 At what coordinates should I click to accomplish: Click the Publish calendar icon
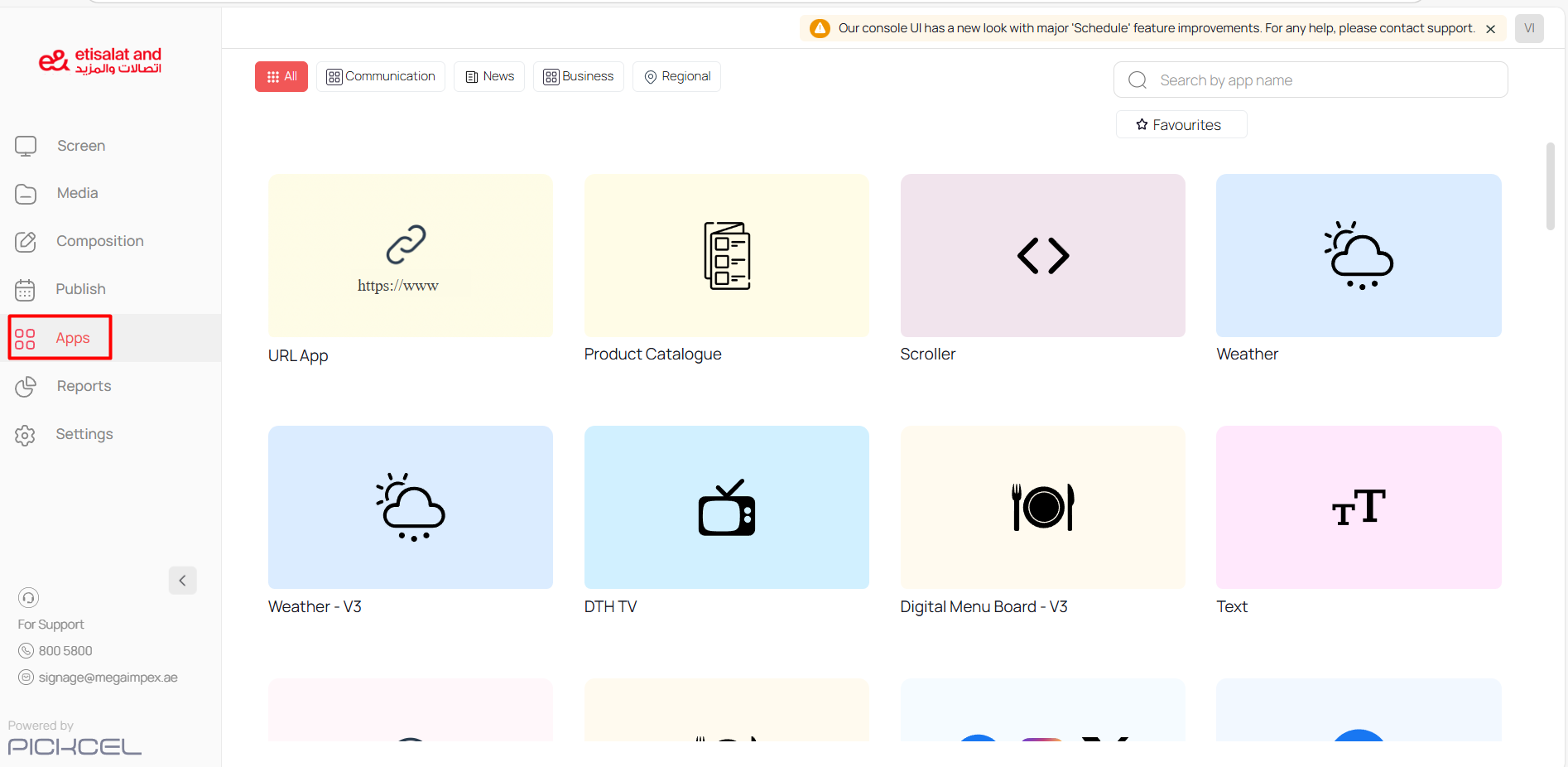(25, 290)
